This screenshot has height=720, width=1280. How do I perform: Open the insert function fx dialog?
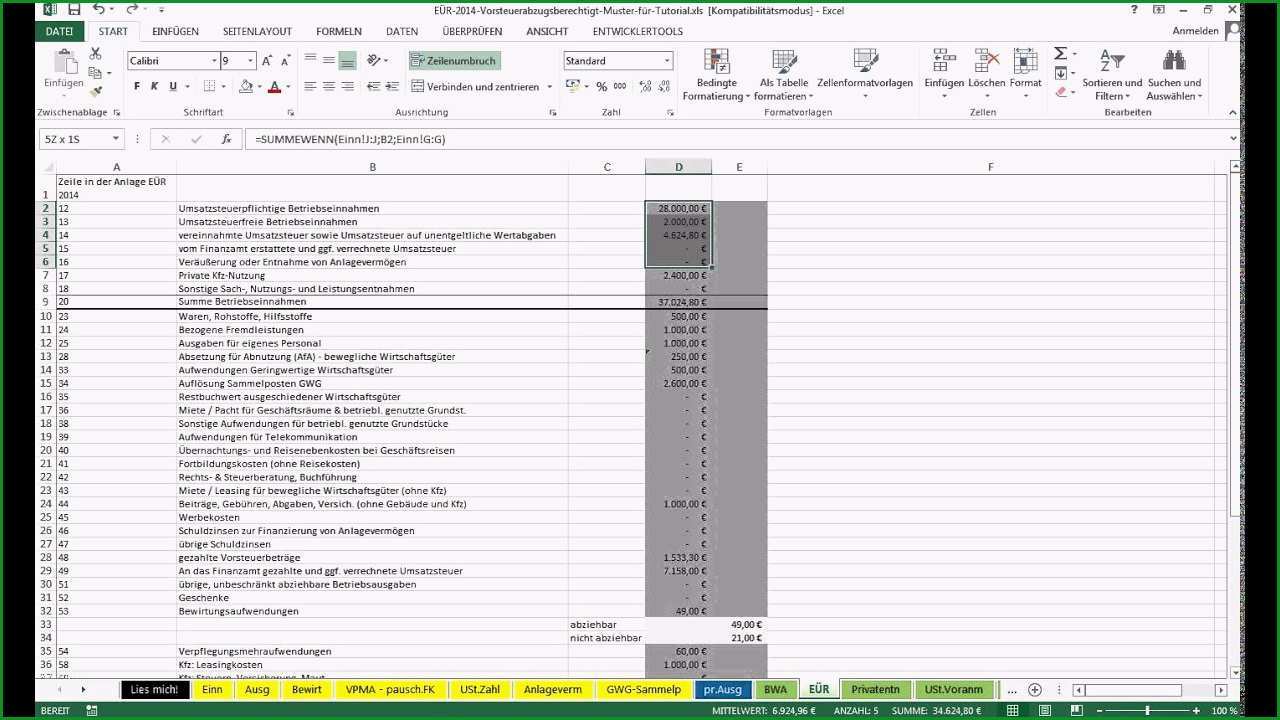coord(226,139)
